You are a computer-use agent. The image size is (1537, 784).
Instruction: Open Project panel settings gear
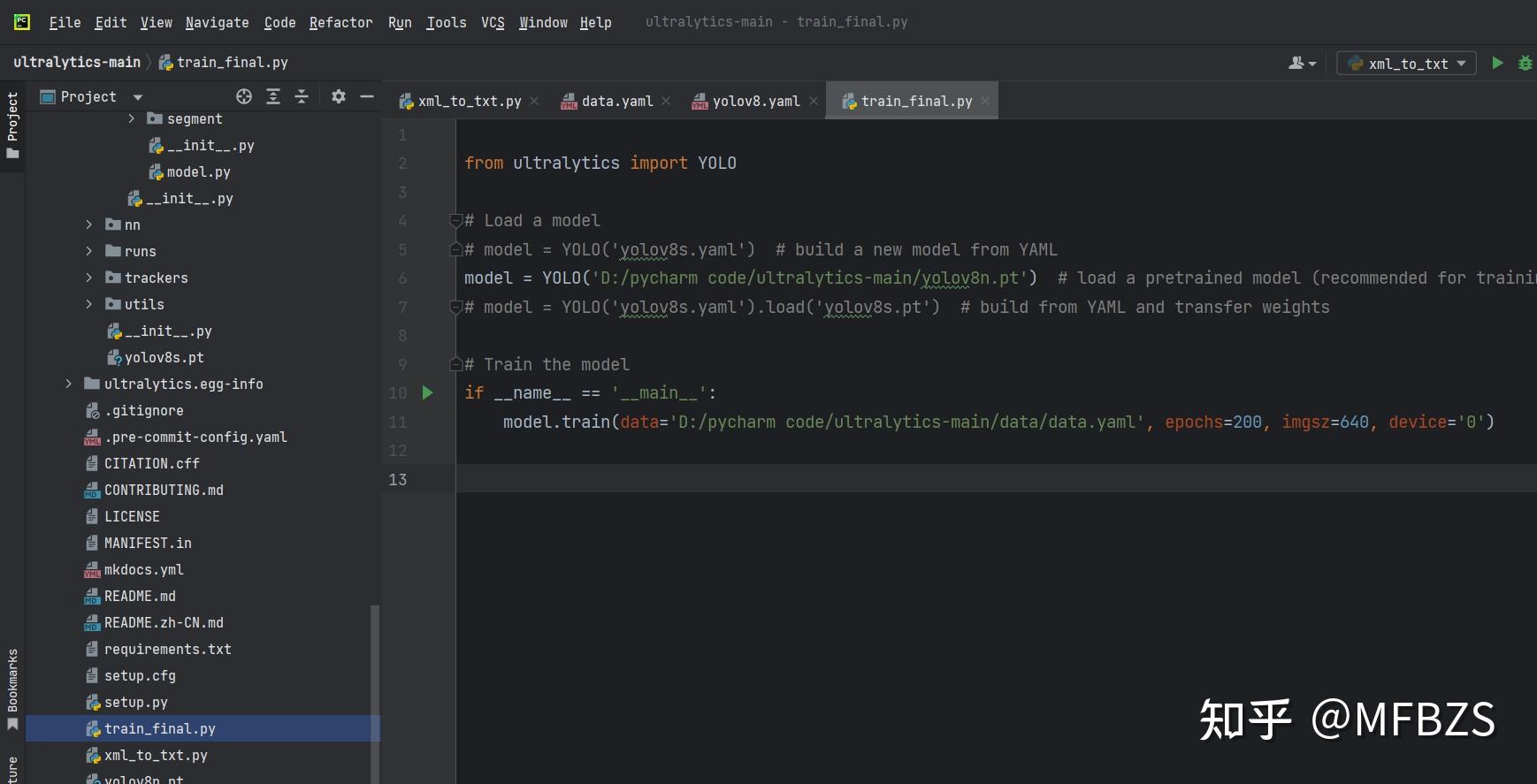[338, 96]
